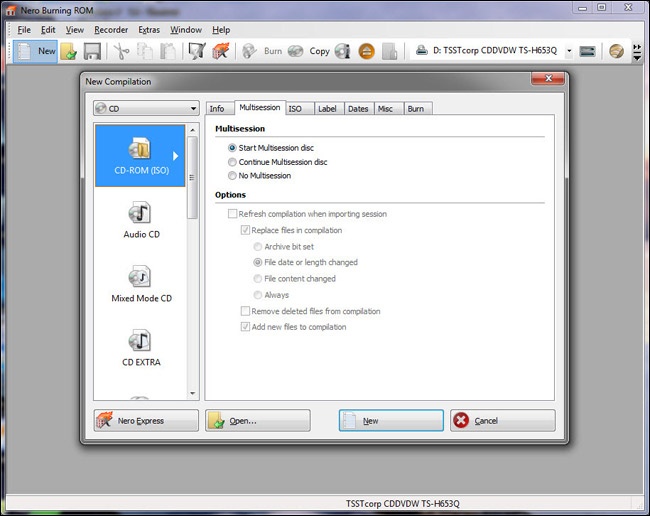Select the Audio CD compilation type
The width and height of the screenshot is (650, 516).
click(x=141, y=220)
